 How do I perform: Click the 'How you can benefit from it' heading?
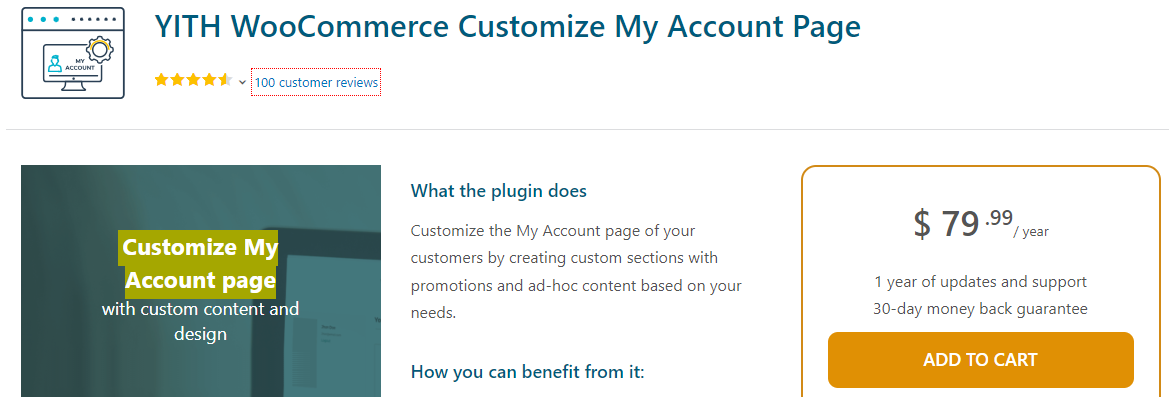(x=527, y=371)
